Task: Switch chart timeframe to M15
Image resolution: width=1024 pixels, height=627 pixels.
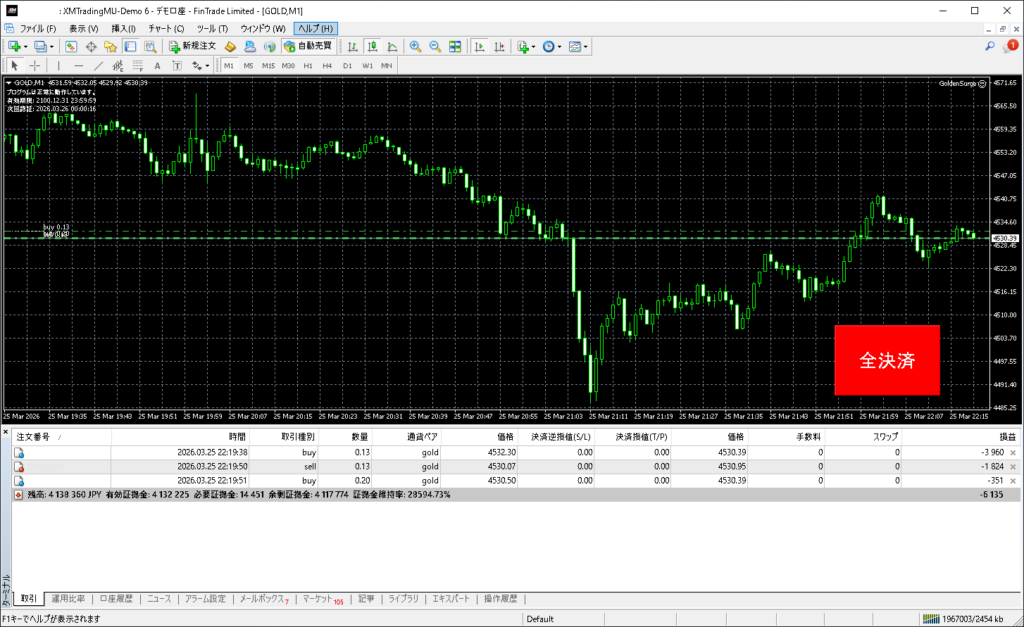Action: (x=268, y=65)
